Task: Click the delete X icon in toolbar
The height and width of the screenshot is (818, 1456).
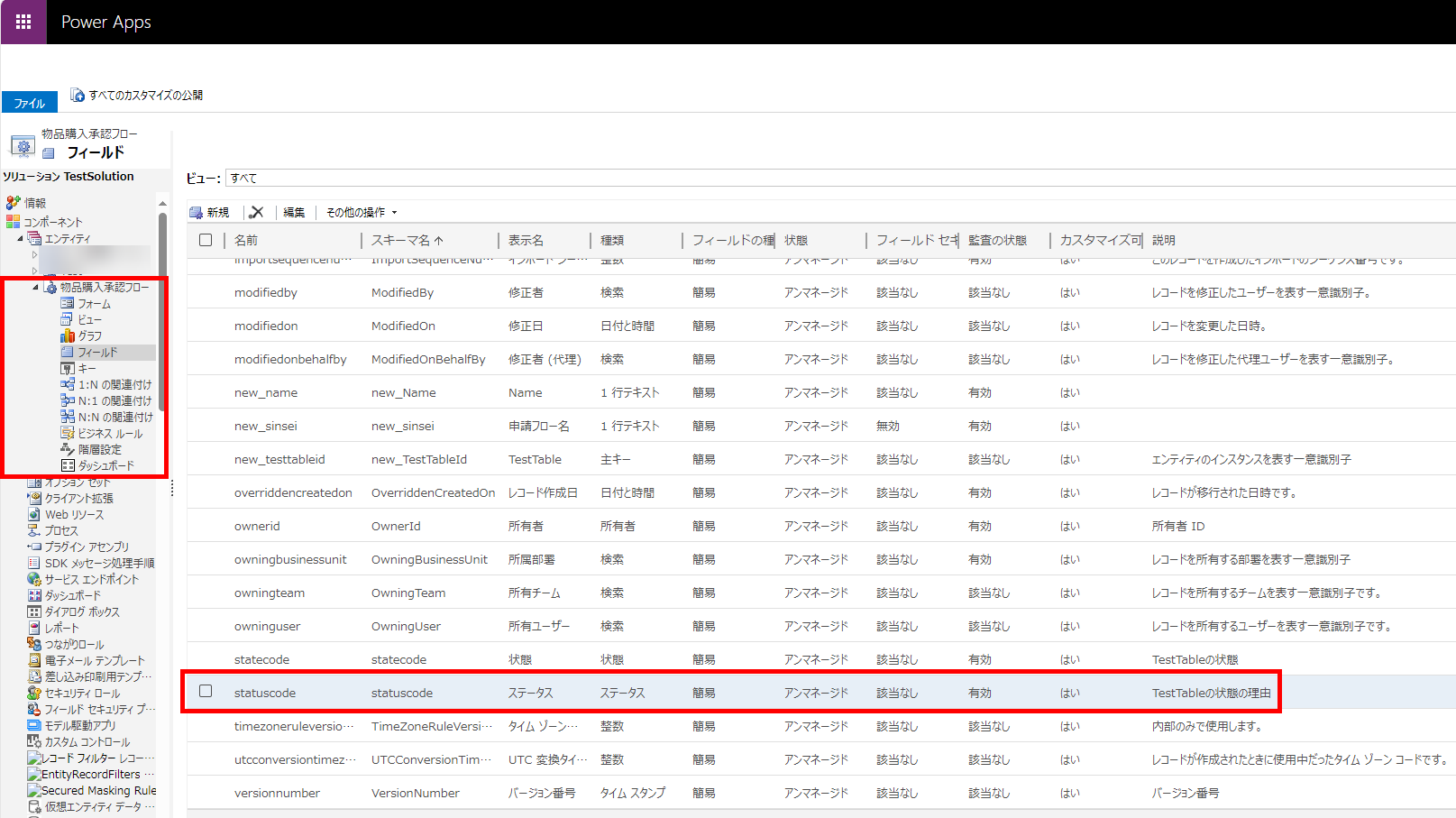Action: 257,213
